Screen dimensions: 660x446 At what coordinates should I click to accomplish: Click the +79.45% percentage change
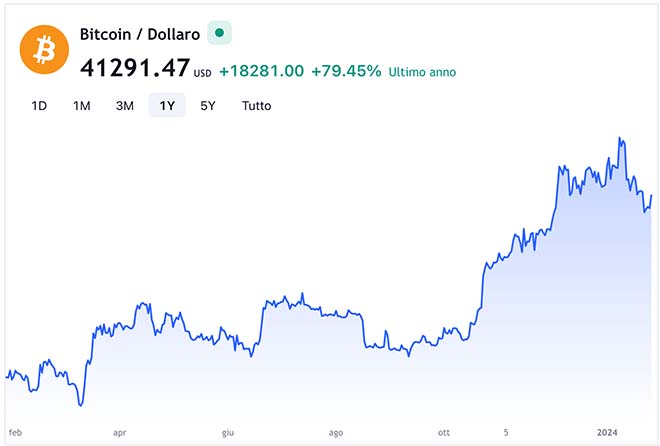point(346,71)
